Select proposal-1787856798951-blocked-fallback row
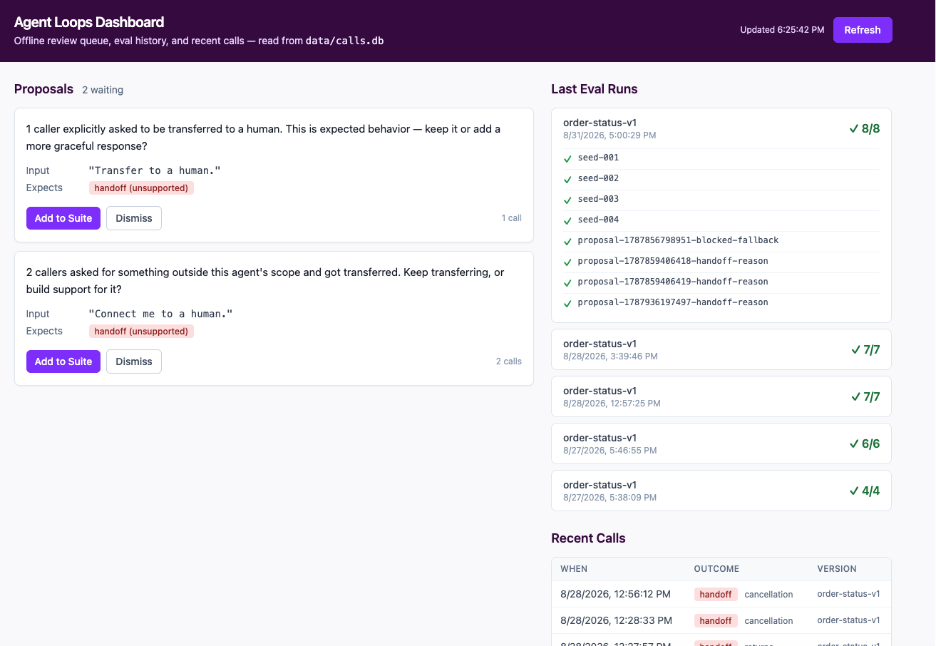Viewport: 936px width, 646px height. pos(721,241)
